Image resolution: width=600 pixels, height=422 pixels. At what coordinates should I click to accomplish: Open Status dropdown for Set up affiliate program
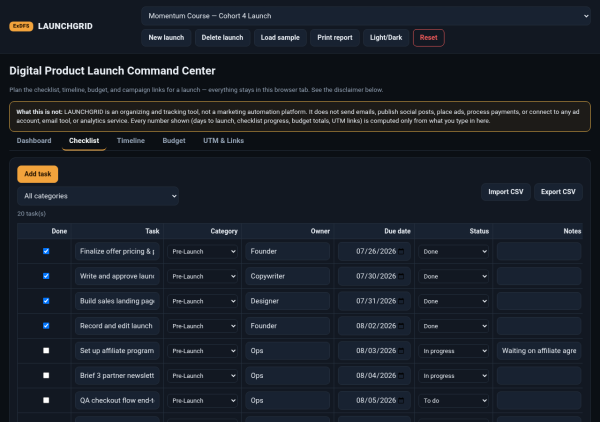[x=453, y=351]
